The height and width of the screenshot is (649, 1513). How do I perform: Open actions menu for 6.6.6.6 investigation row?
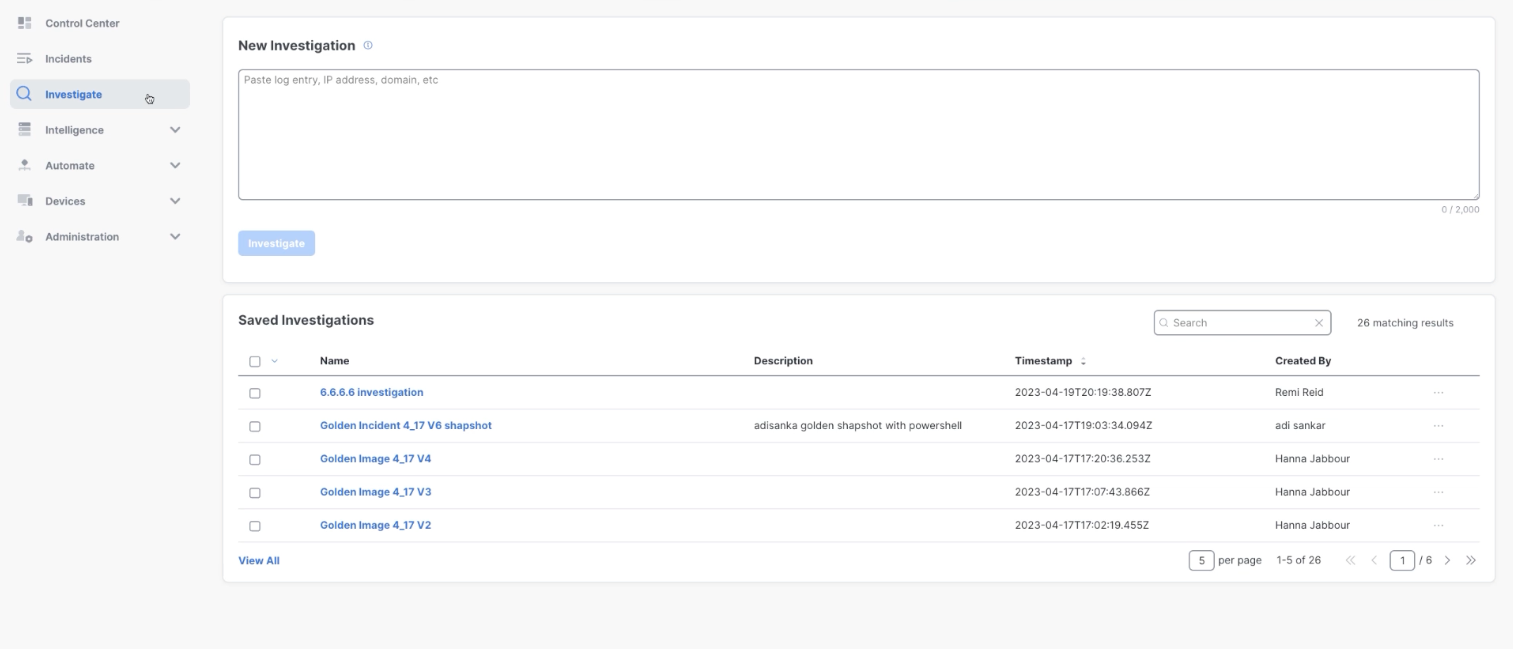point(1438,393)
